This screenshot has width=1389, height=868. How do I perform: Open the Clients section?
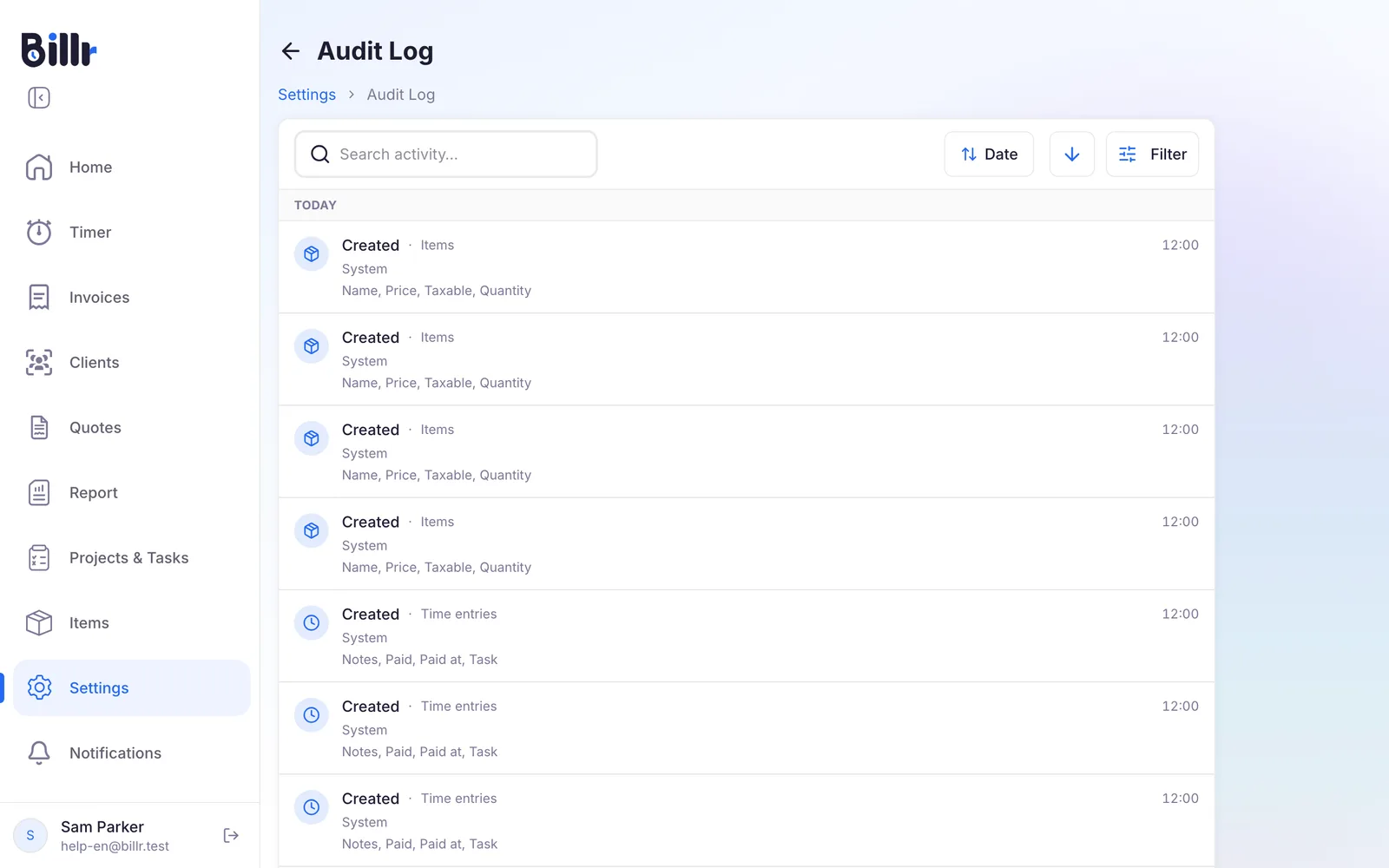132,362
